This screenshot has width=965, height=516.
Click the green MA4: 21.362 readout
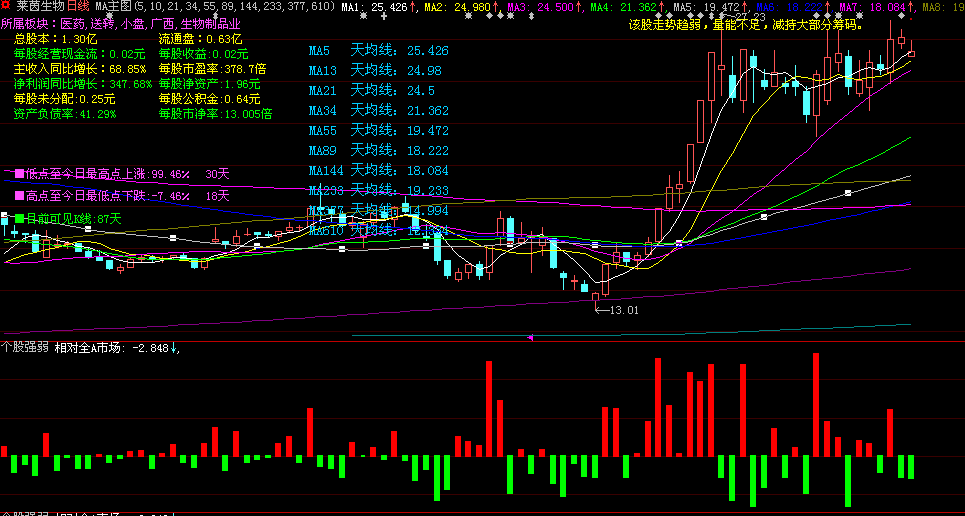(x=627, y=7)
